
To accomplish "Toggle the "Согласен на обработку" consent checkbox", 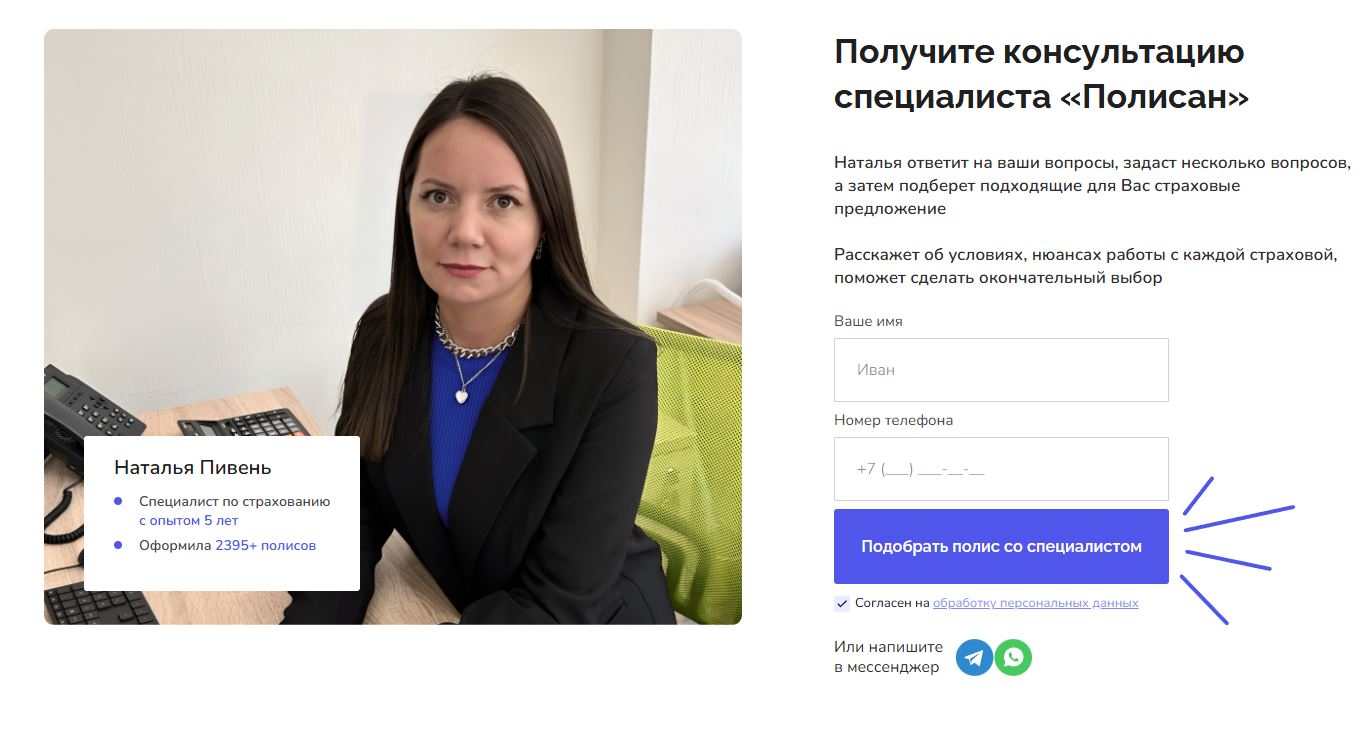I will [841, 603].
